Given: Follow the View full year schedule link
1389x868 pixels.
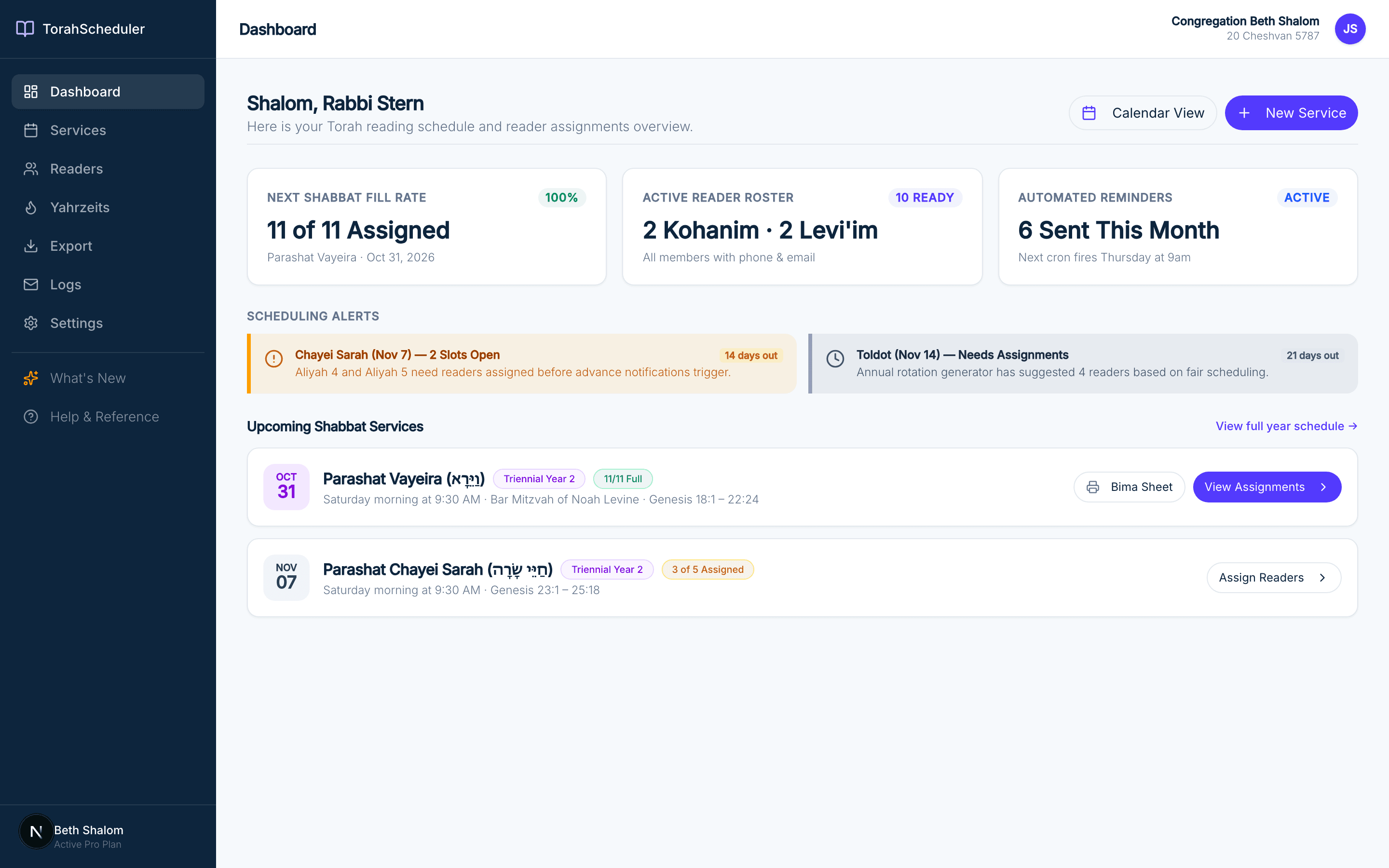Looking at the screenshot, I should tap(1286, 426).
